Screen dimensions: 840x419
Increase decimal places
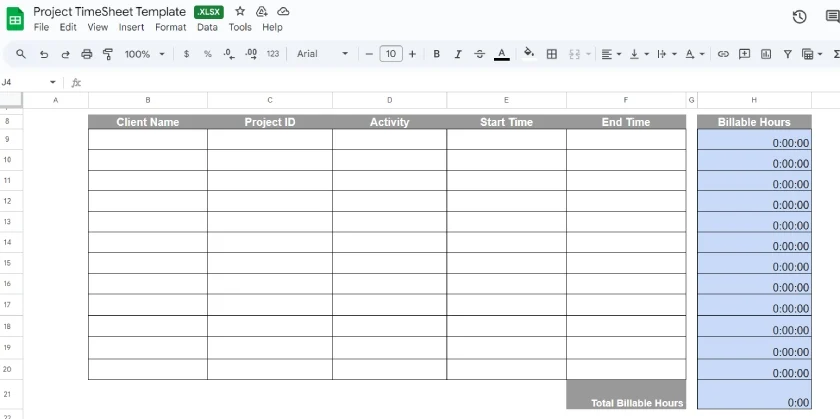[x=251, y=54]
